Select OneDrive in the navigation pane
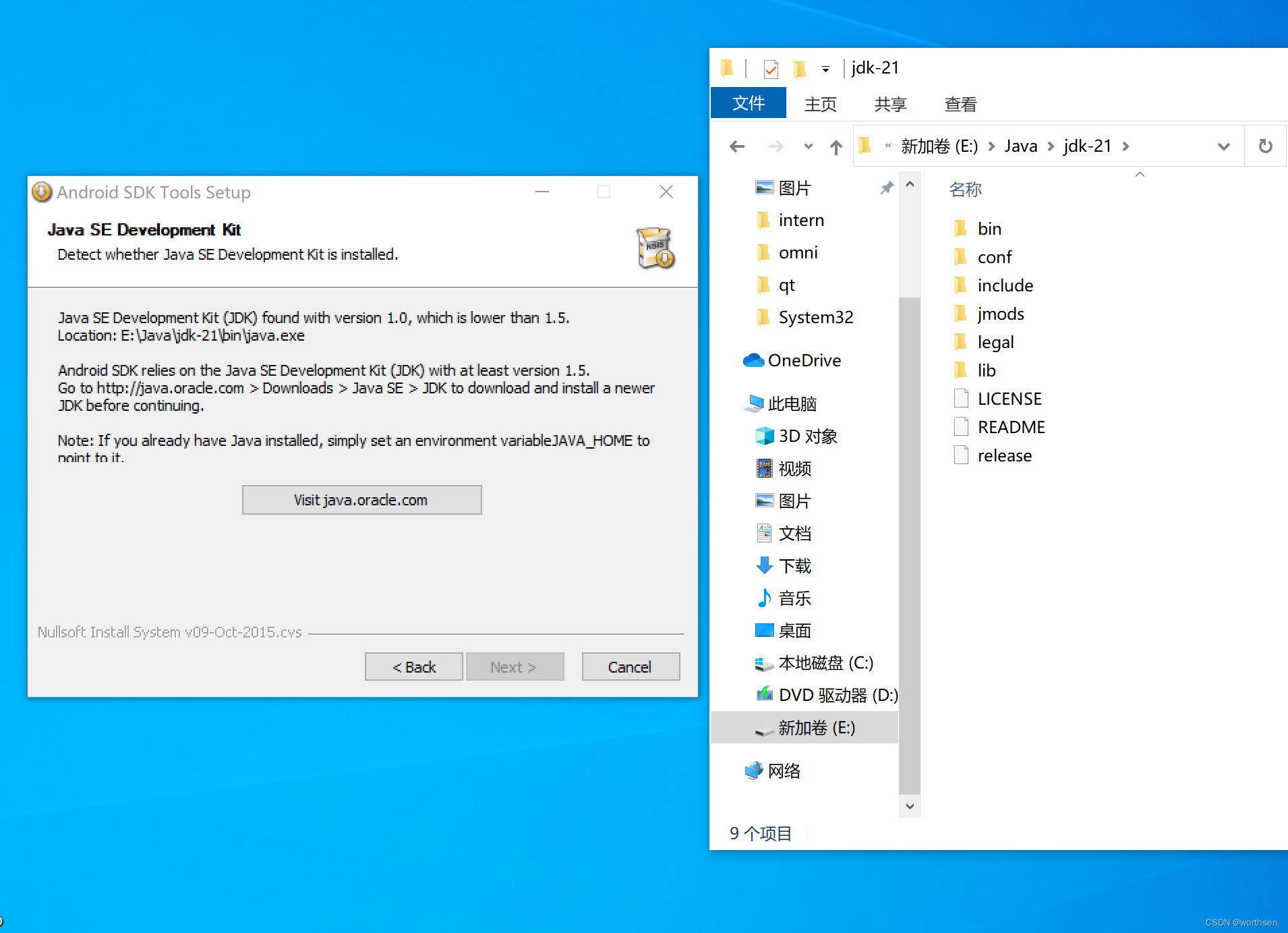1288x933 pixels. (x=804, y=360)
